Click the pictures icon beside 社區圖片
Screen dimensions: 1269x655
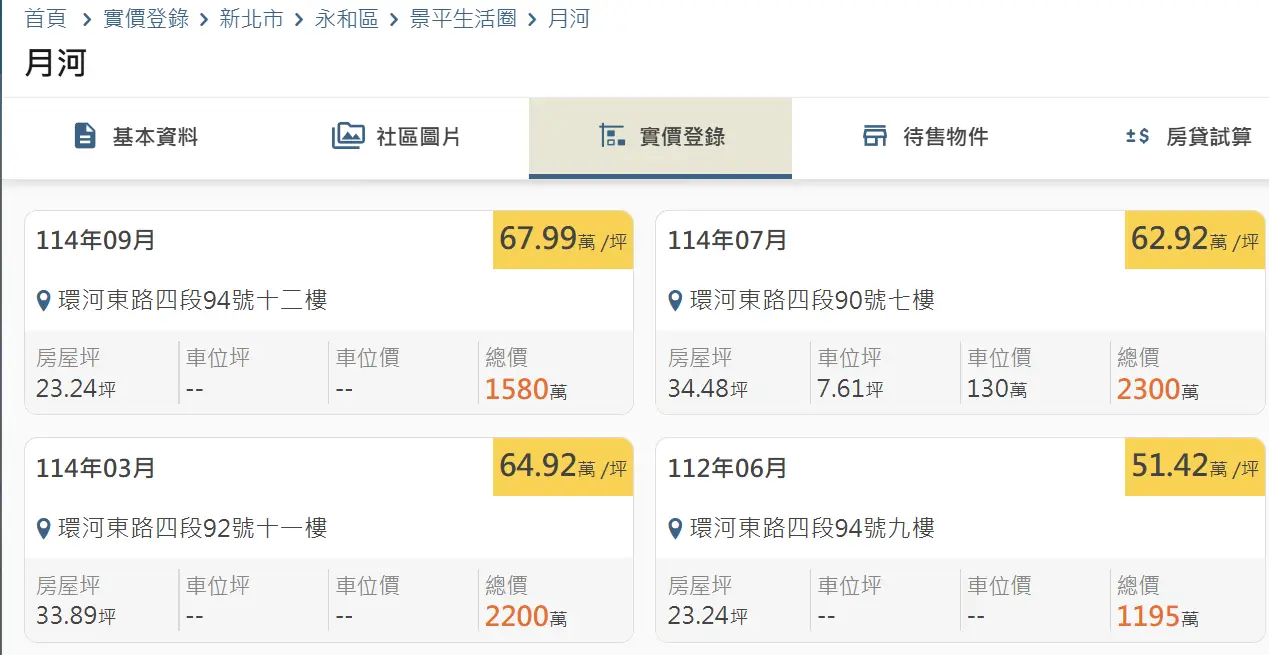pos(348,136)
